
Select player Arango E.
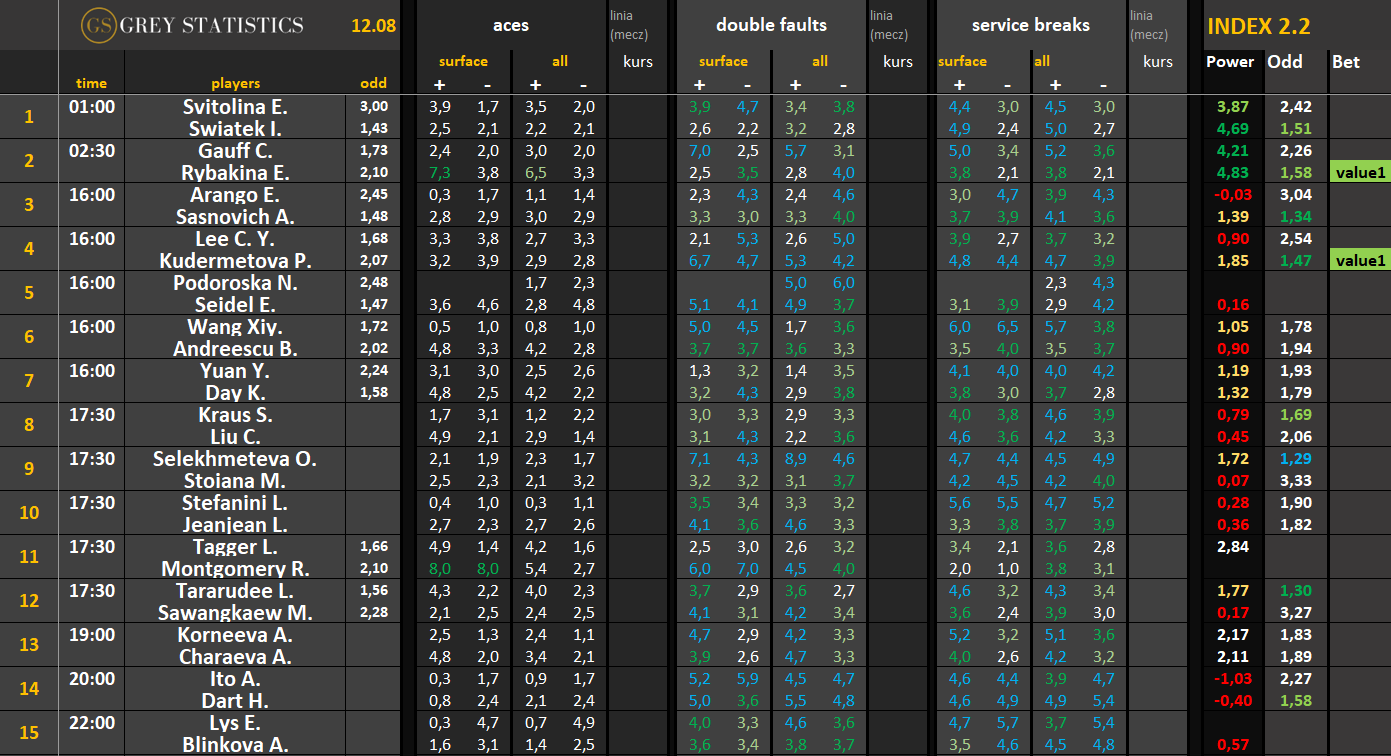[x=236, y=194]
